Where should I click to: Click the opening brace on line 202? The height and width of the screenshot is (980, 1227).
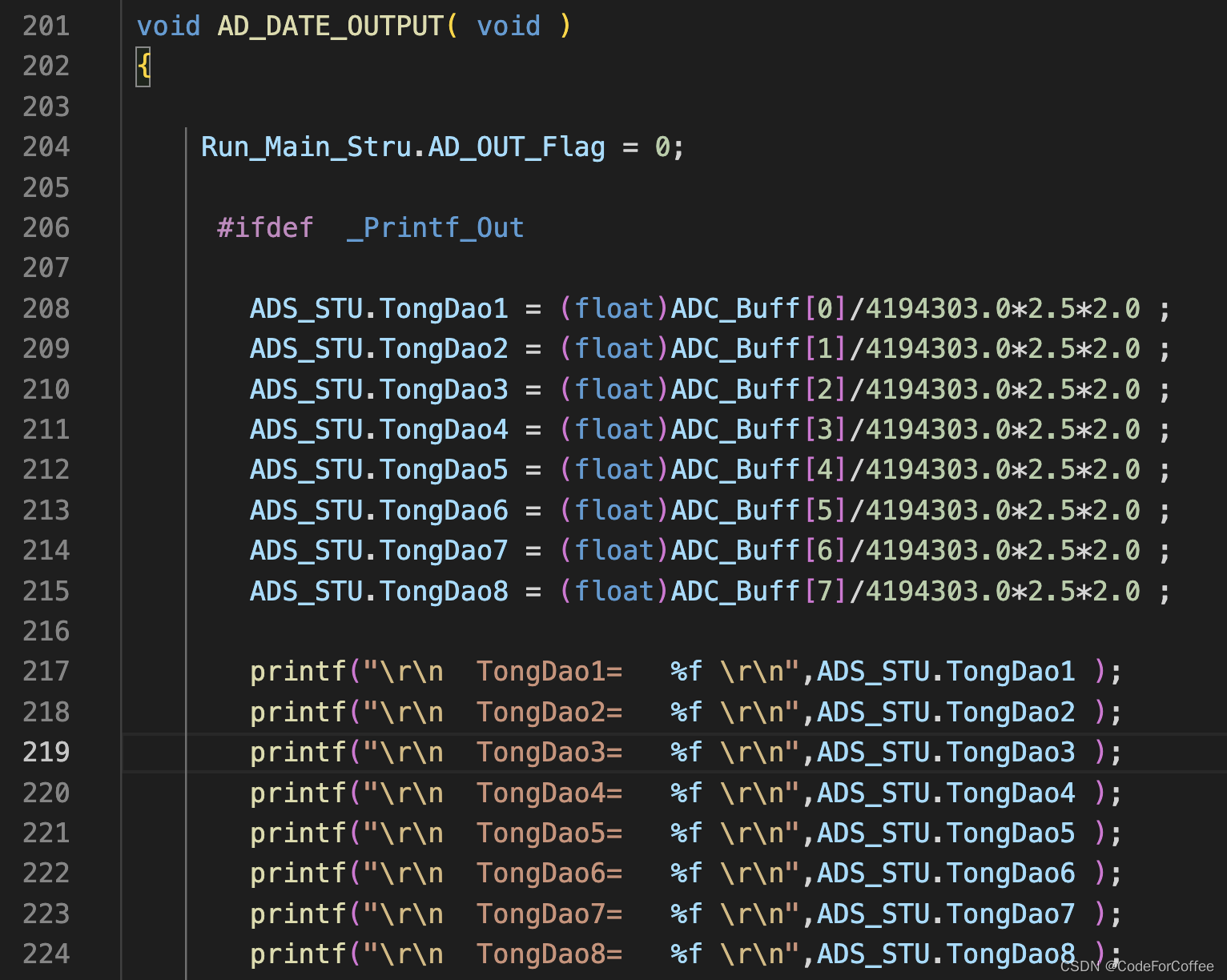[144, 66]
